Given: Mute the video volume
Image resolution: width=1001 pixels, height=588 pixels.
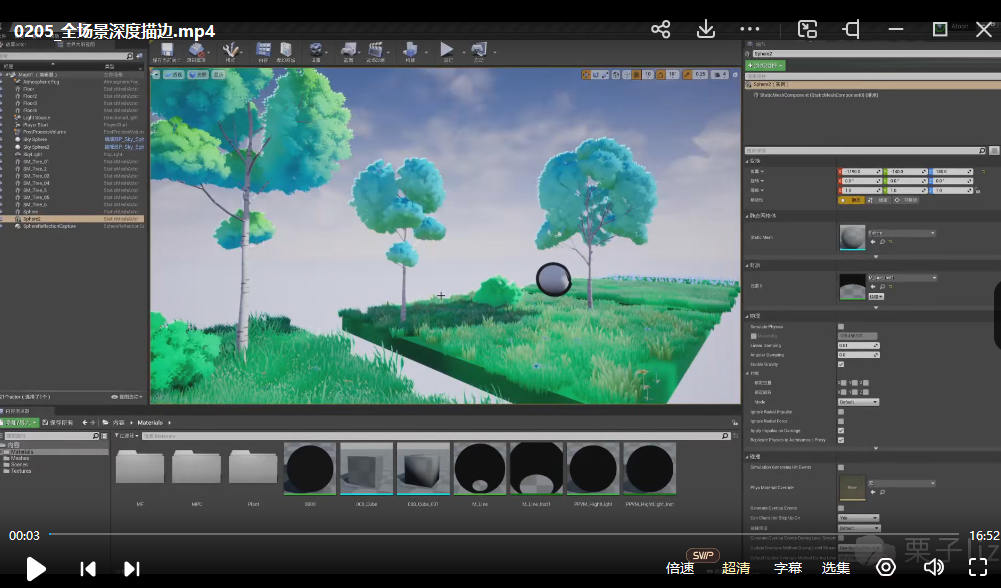Looking at the screenshot, I should click(933, 568).
